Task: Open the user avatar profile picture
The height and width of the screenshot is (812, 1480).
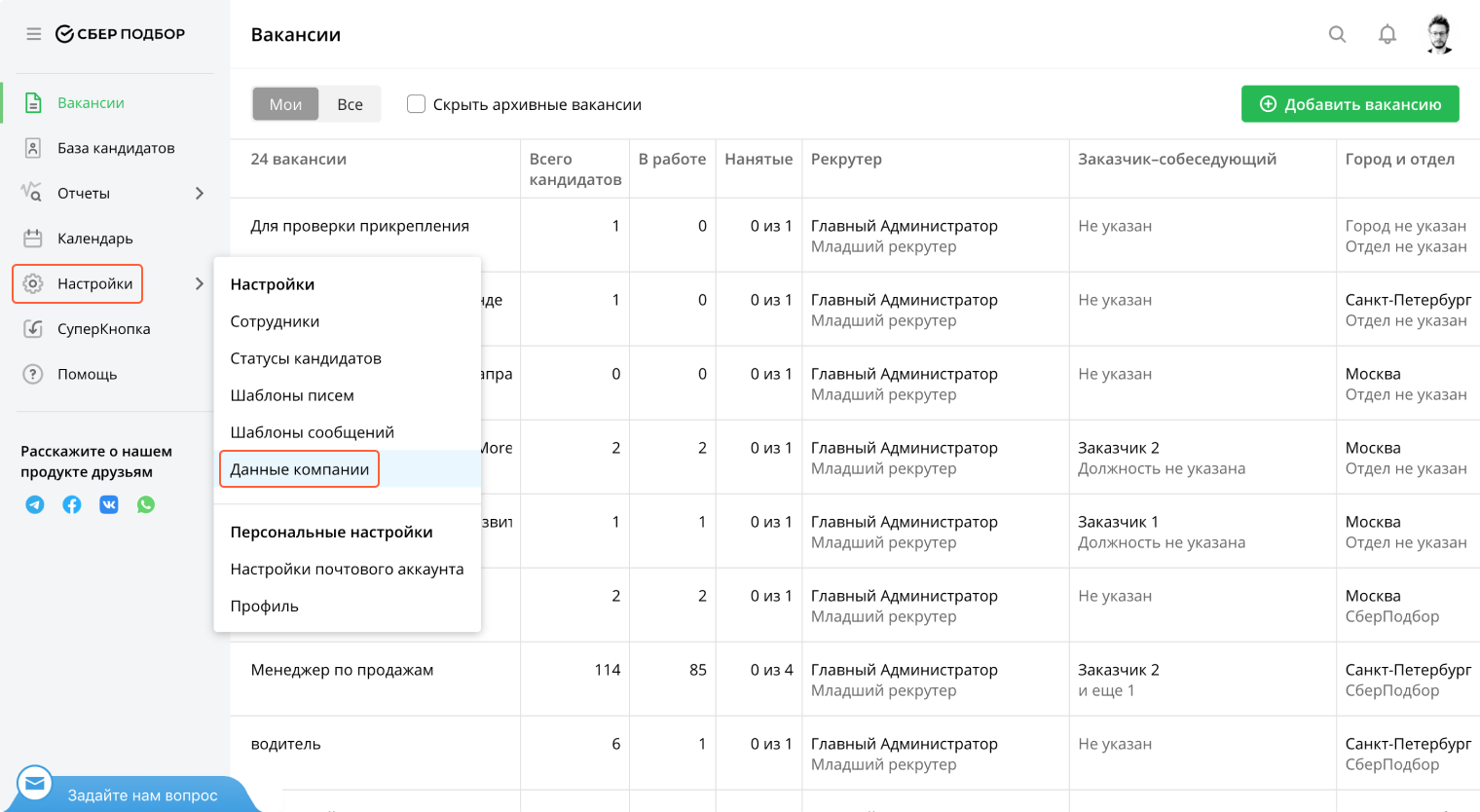Action: tap(1439, 34)
